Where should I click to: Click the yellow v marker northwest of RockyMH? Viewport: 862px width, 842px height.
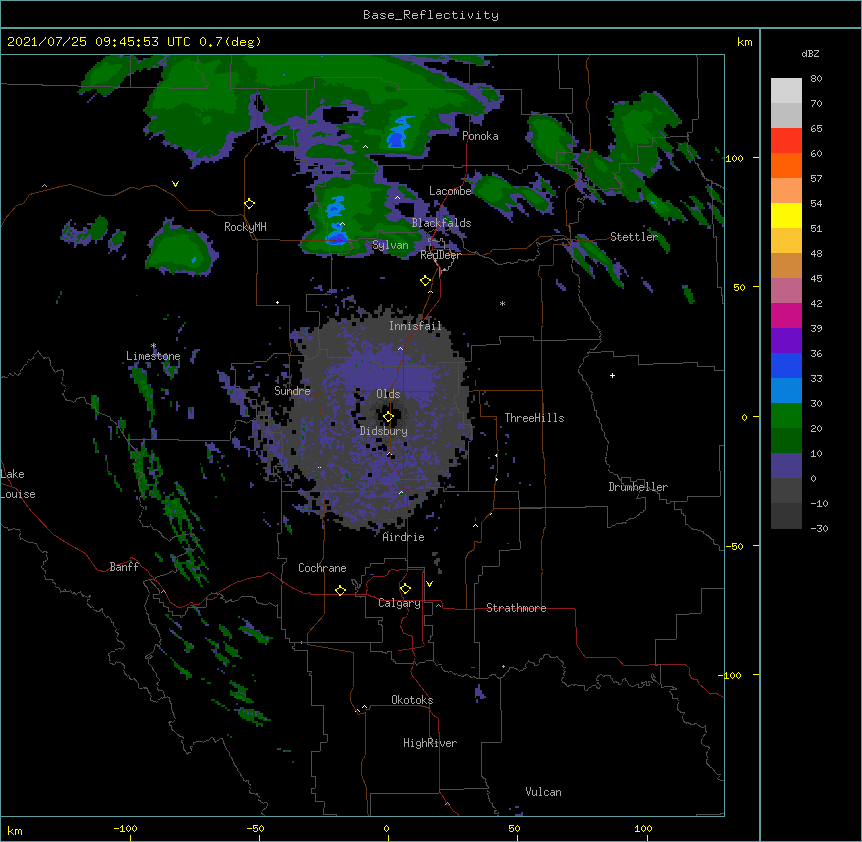pos(175,184)
